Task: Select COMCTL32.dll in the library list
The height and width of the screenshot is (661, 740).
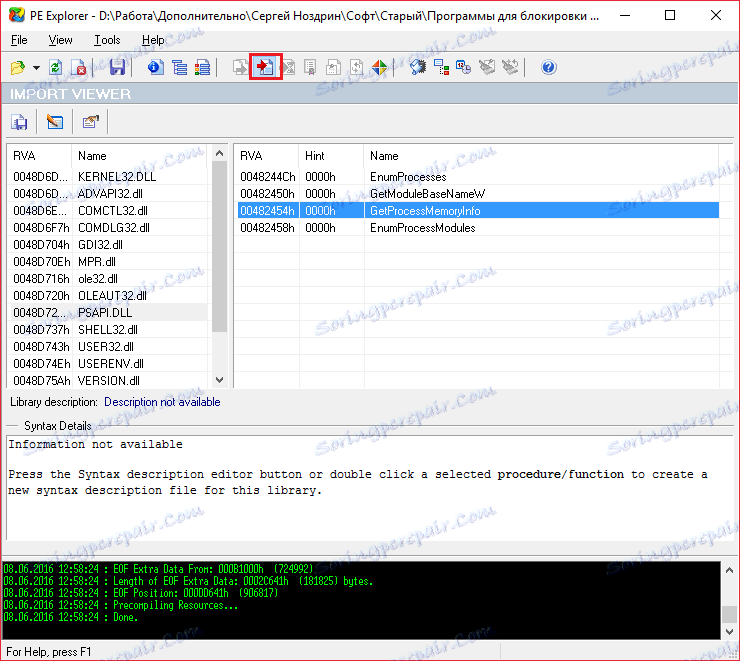Action: coord(108,210)
